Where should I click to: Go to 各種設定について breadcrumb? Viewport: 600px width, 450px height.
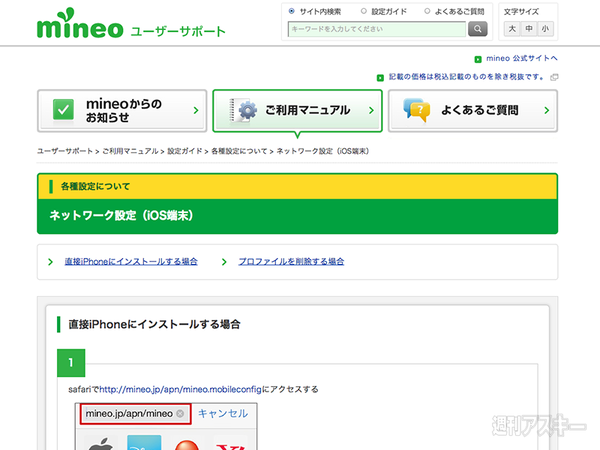(239, 151)
